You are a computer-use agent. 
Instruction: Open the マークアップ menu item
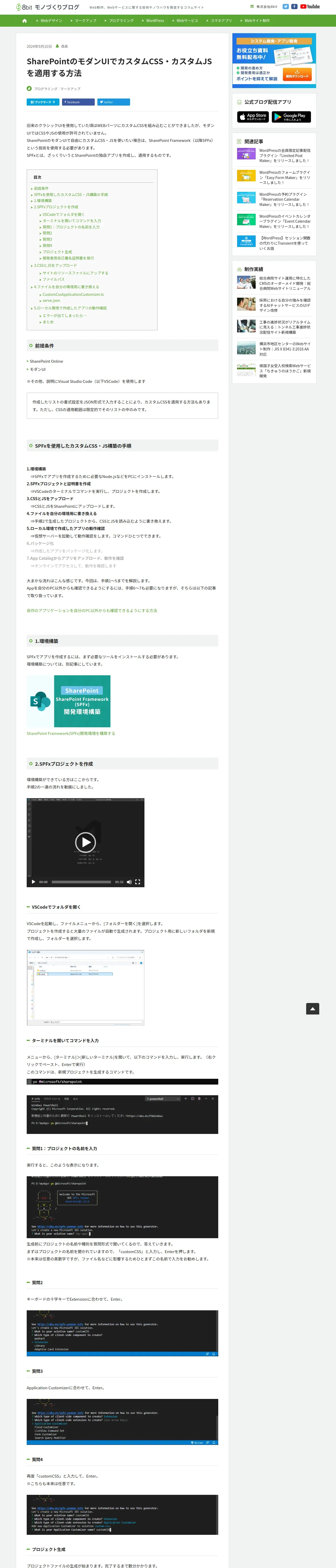point(83,21)
